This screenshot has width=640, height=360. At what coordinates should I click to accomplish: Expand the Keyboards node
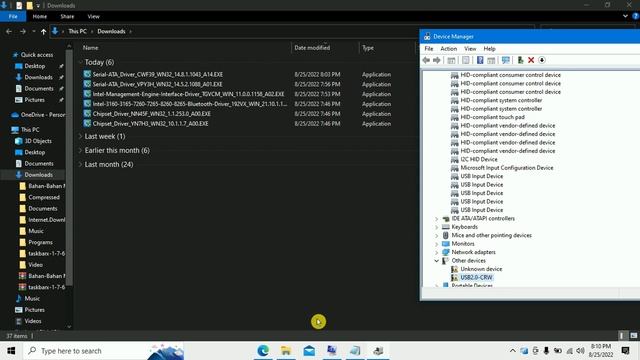(x=436, y=227)
